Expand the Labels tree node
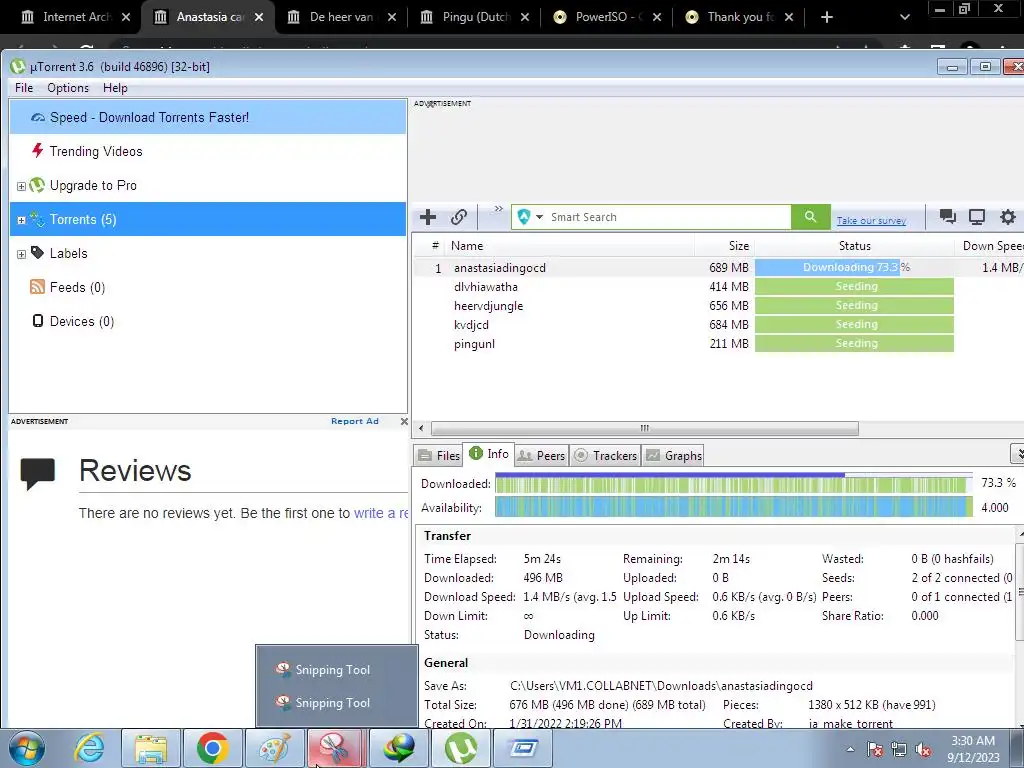This screenshot has width=1024, height=768. tap(21, 254)
